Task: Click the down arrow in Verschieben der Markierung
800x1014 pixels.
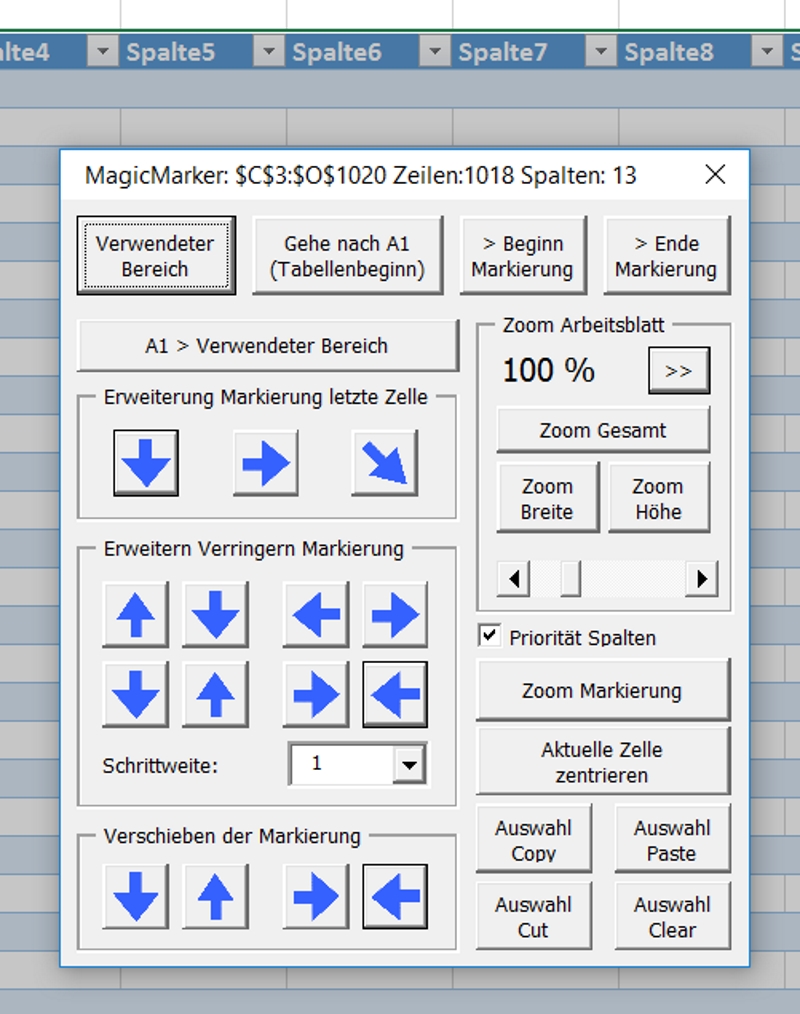Action: pos(136,896)
